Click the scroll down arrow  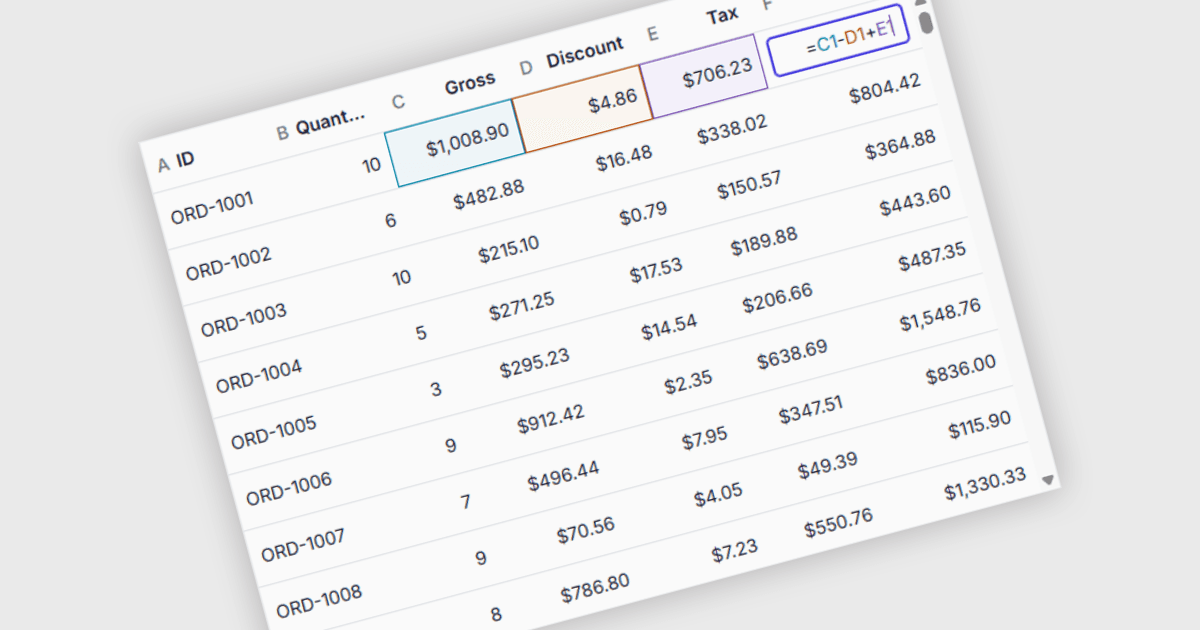[1047, 480]
